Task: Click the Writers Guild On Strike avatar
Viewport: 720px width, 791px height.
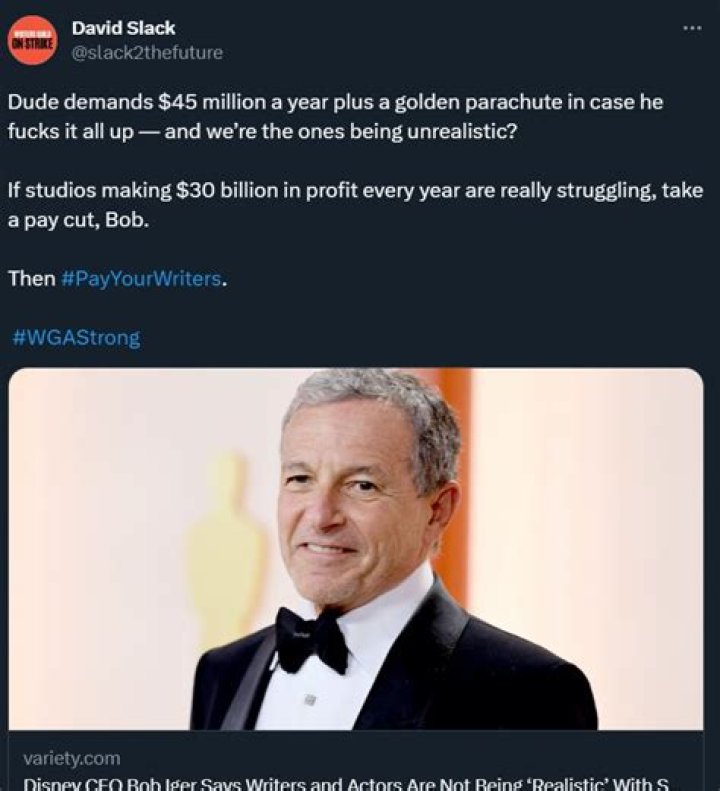Action: pyautogui.click(x=32, y=41)
